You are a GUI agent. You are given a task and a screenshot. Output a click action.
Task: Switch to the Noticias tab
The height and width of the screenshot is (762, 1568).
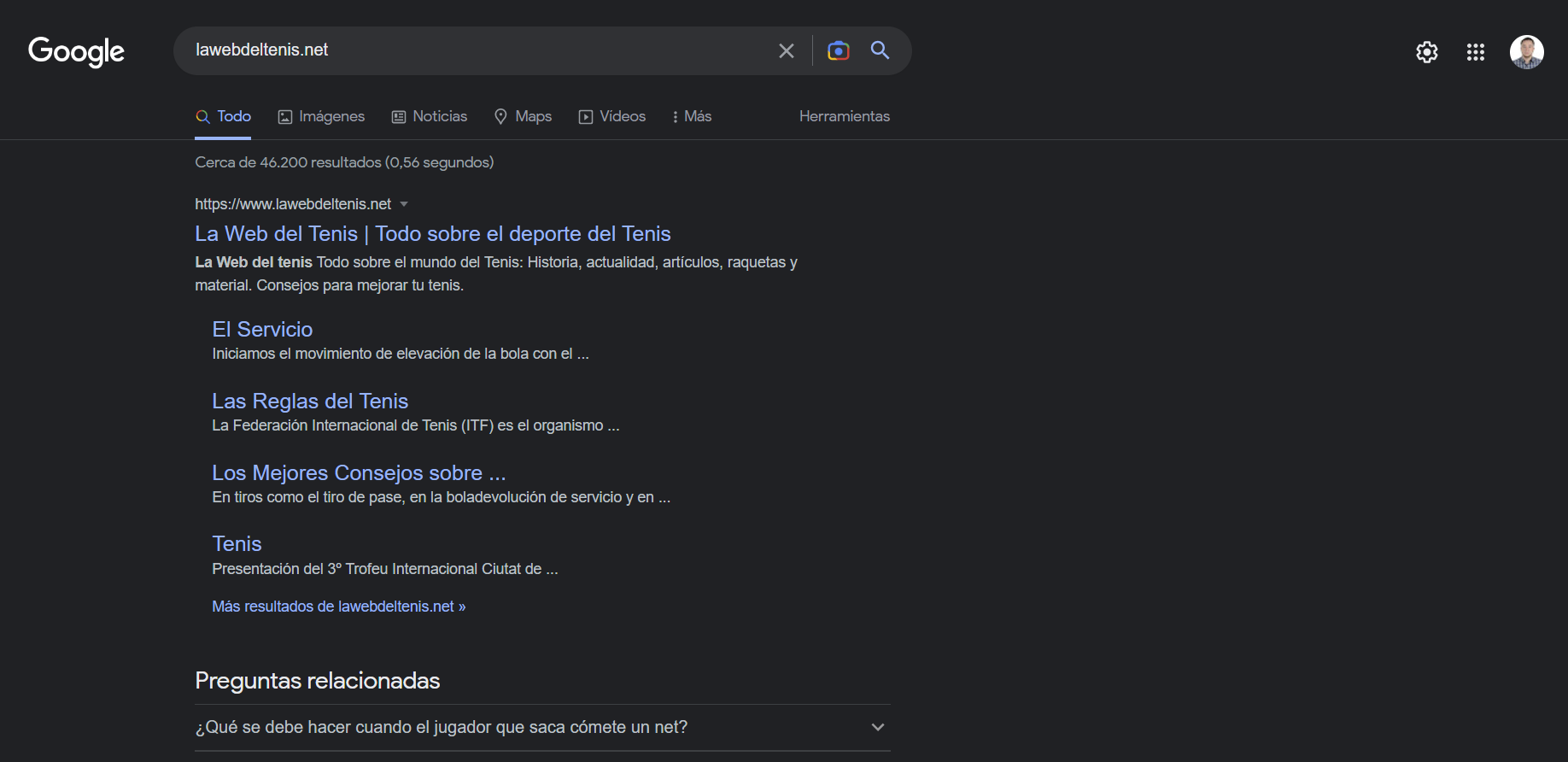430,116
